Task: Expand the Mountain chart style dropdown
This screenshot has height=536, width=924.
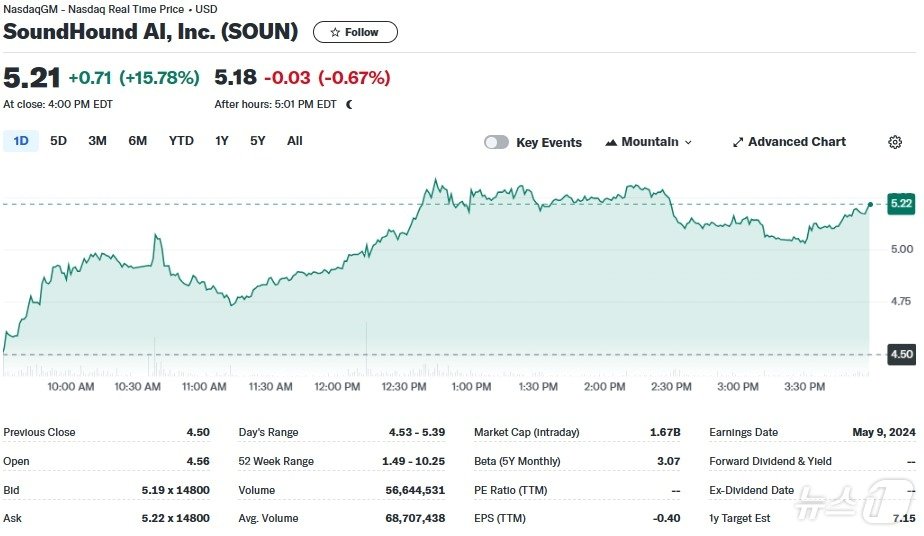Action: point(688,142)
